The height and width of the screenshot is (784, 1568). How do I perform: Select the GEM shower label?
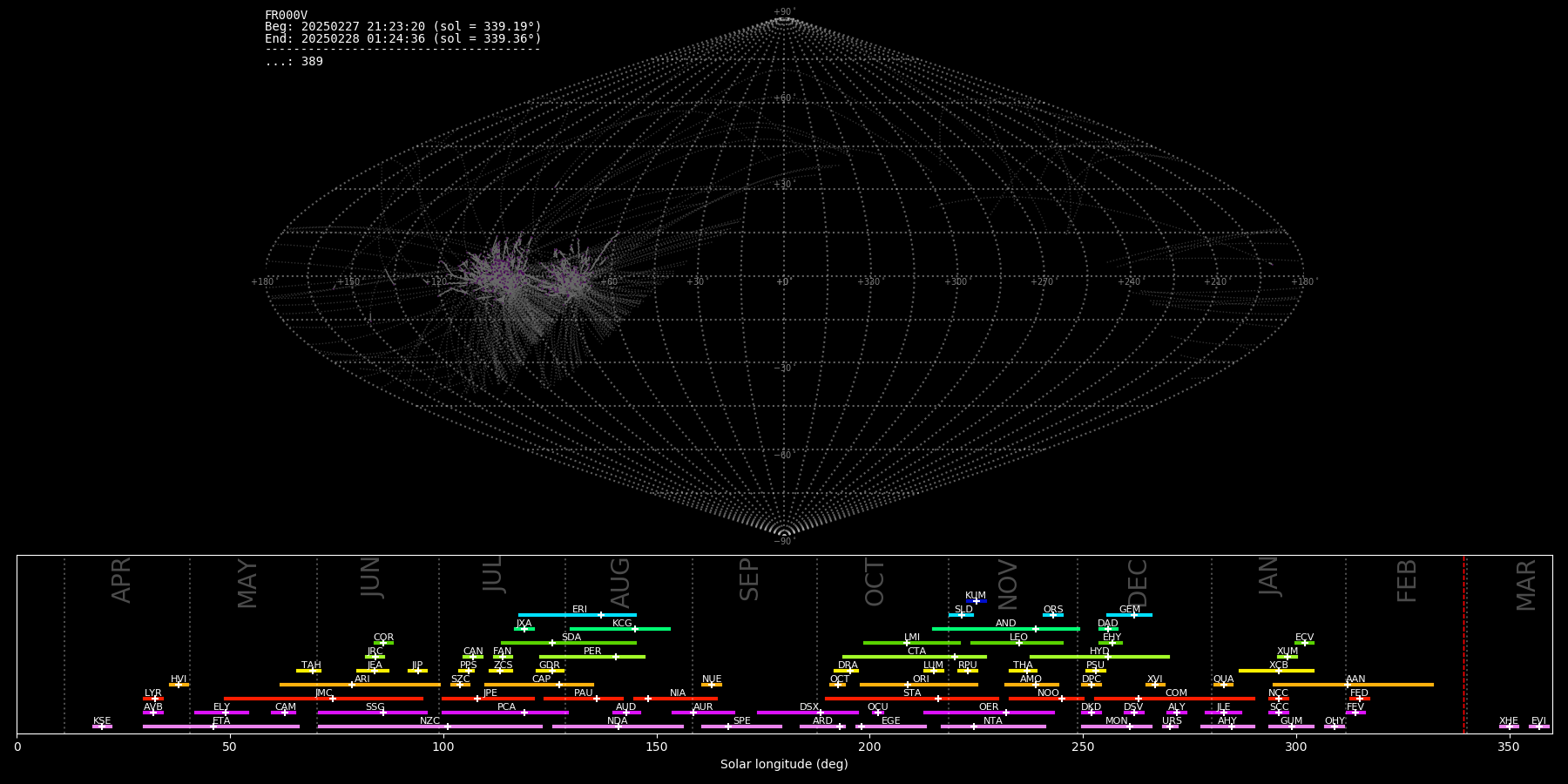[1129, 610]
